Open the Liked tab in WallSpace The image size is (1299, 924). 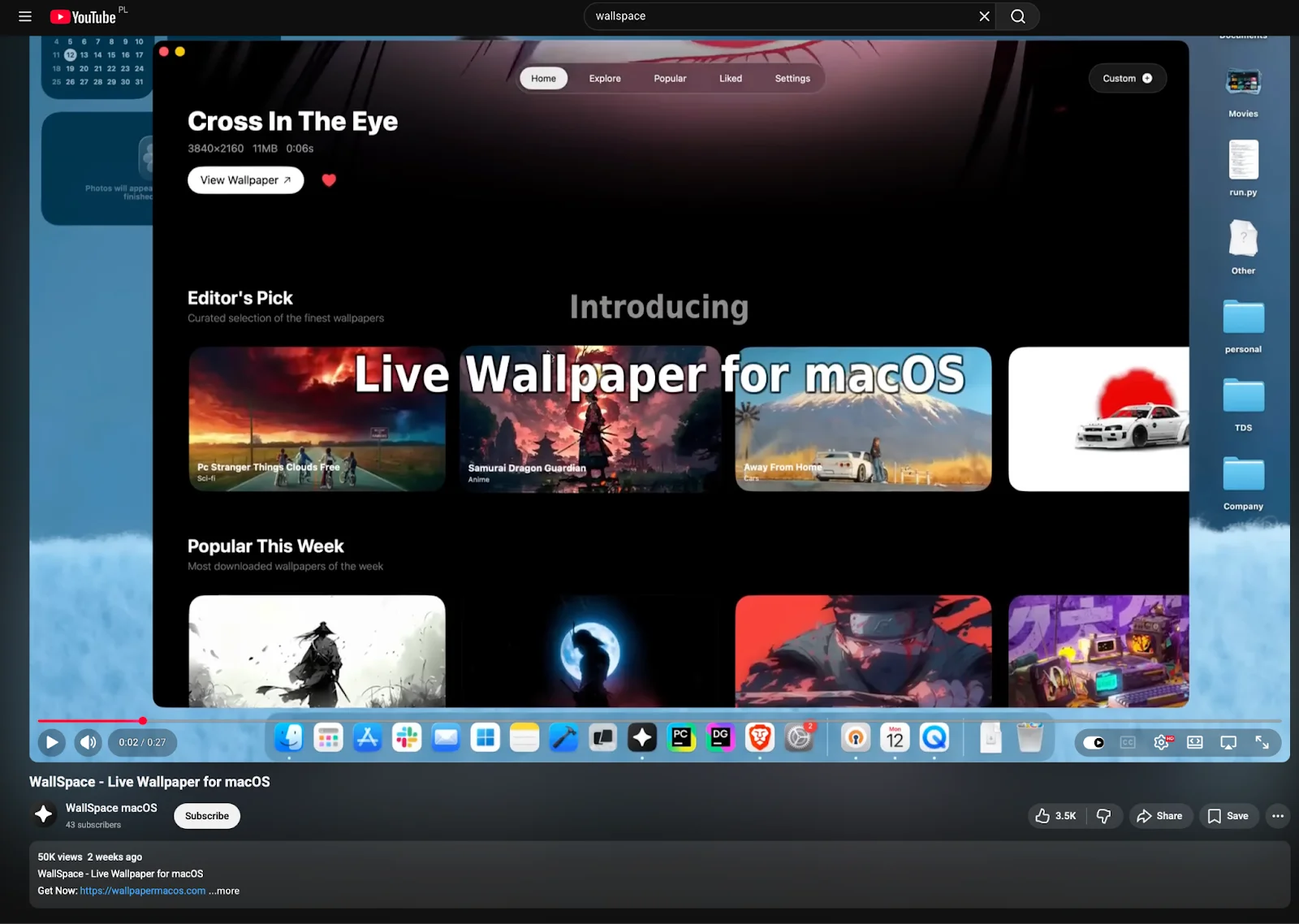[730, 78]
